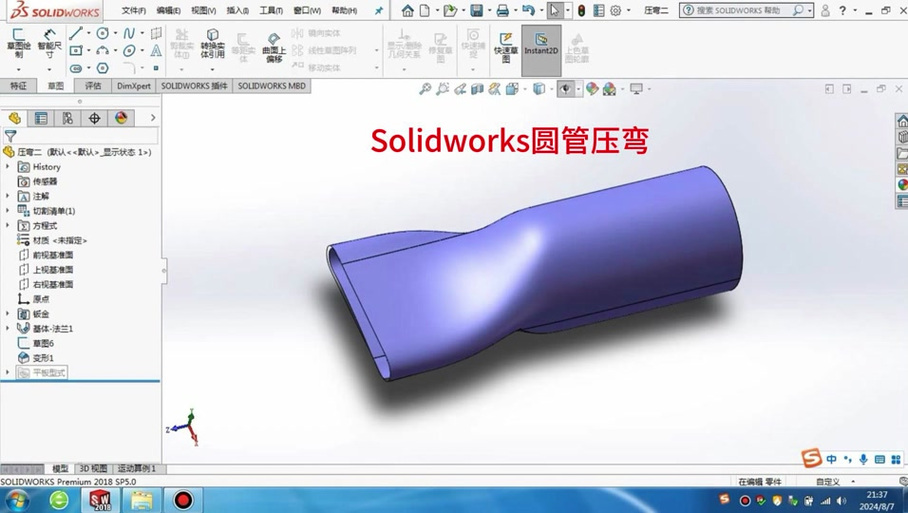
Task: Select the Sketch (草图绘制) tool
Action: [19, 43]
